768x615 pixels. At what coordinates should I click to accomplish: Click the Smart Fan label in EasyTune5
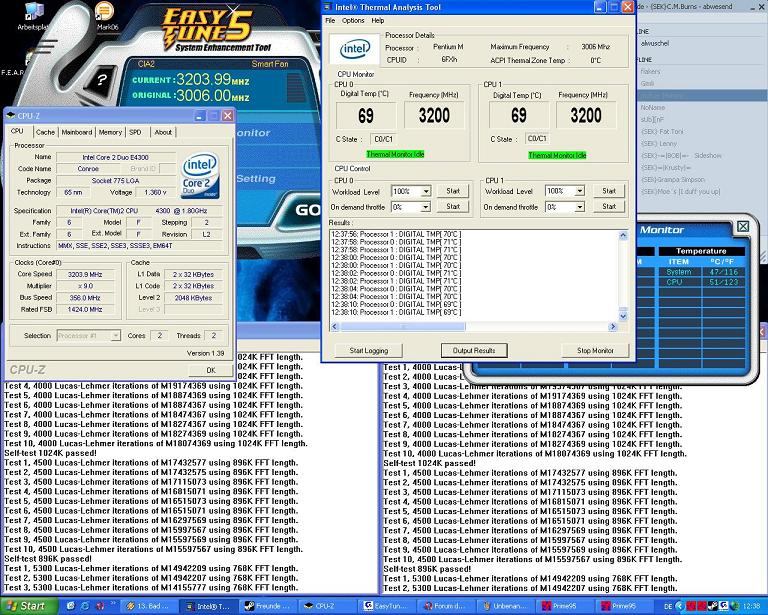(270, 64)
